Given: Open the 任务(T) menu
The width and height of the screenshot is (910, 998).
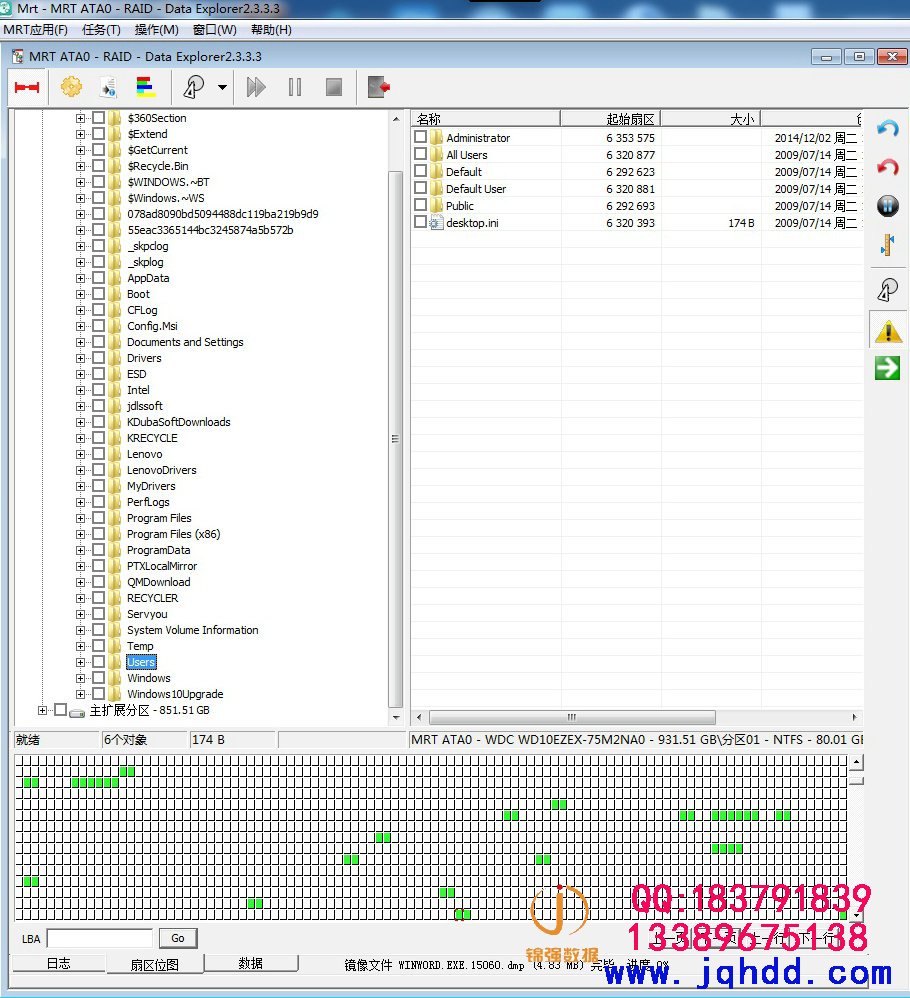Looking at the screenshot, I should 101,30.
